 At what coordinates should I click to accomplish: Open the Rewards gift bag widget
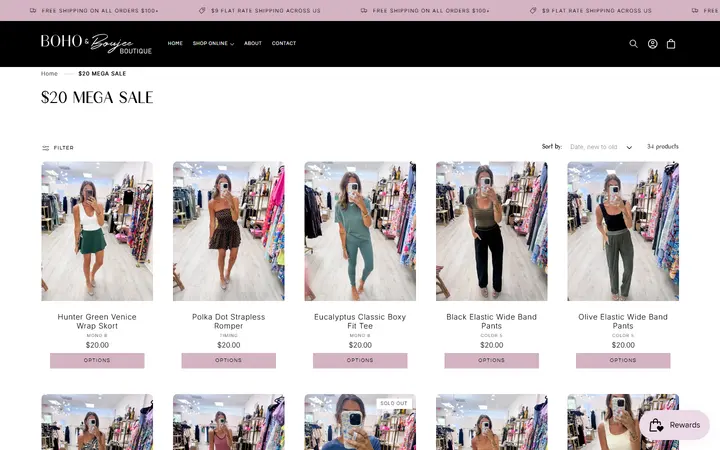pyautogui.click(x=674, y=425)
